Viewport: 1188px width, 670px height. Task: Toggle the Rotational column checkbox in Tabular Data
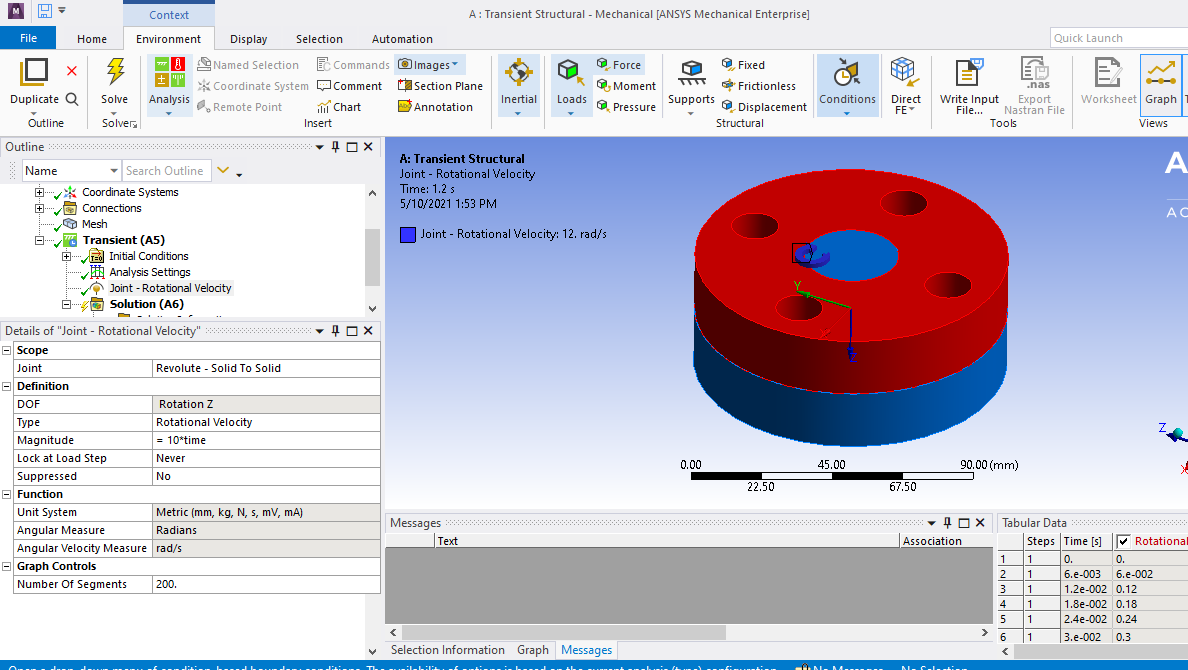(x=1124, y=541)
